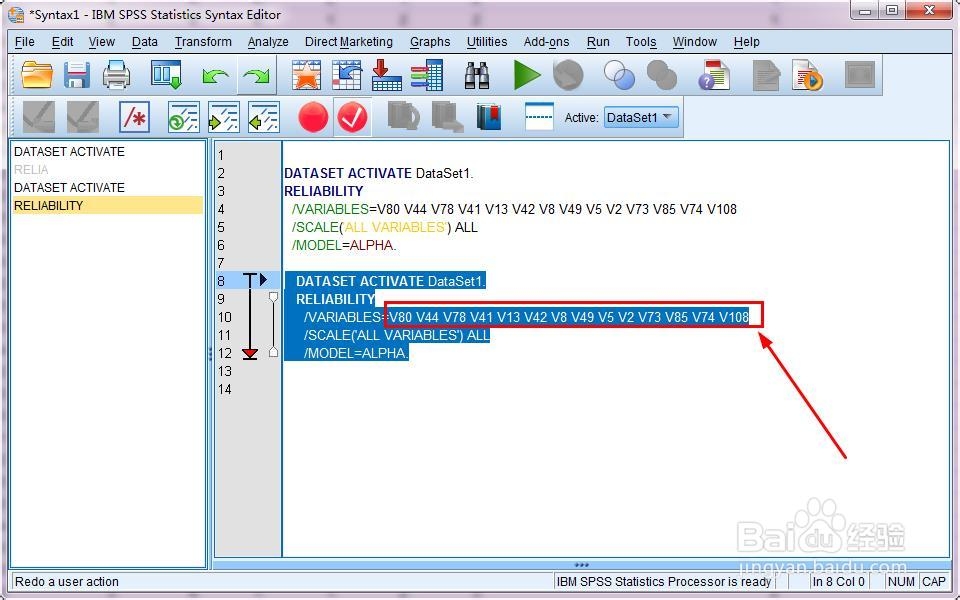Open the Tools menu
Screen dimensions: 960x600
pyautogui.click(x=641, y=42)
